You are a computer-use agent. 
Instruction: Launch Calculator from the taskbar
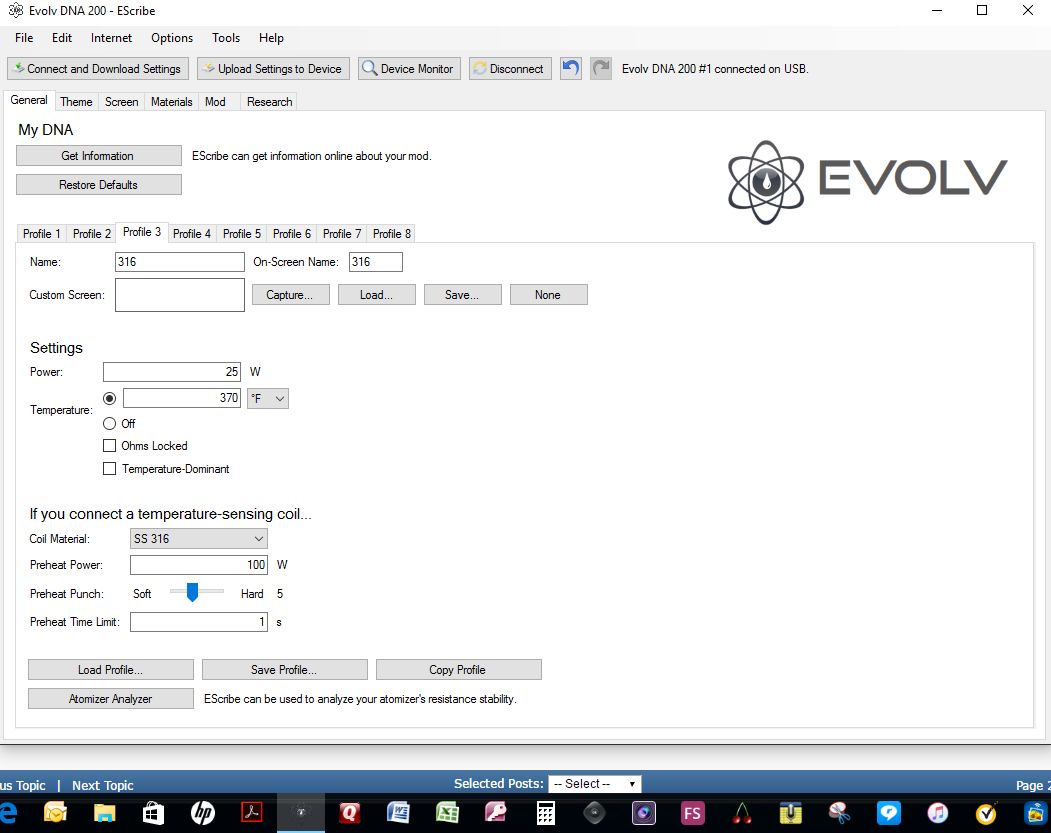point(546,813)
